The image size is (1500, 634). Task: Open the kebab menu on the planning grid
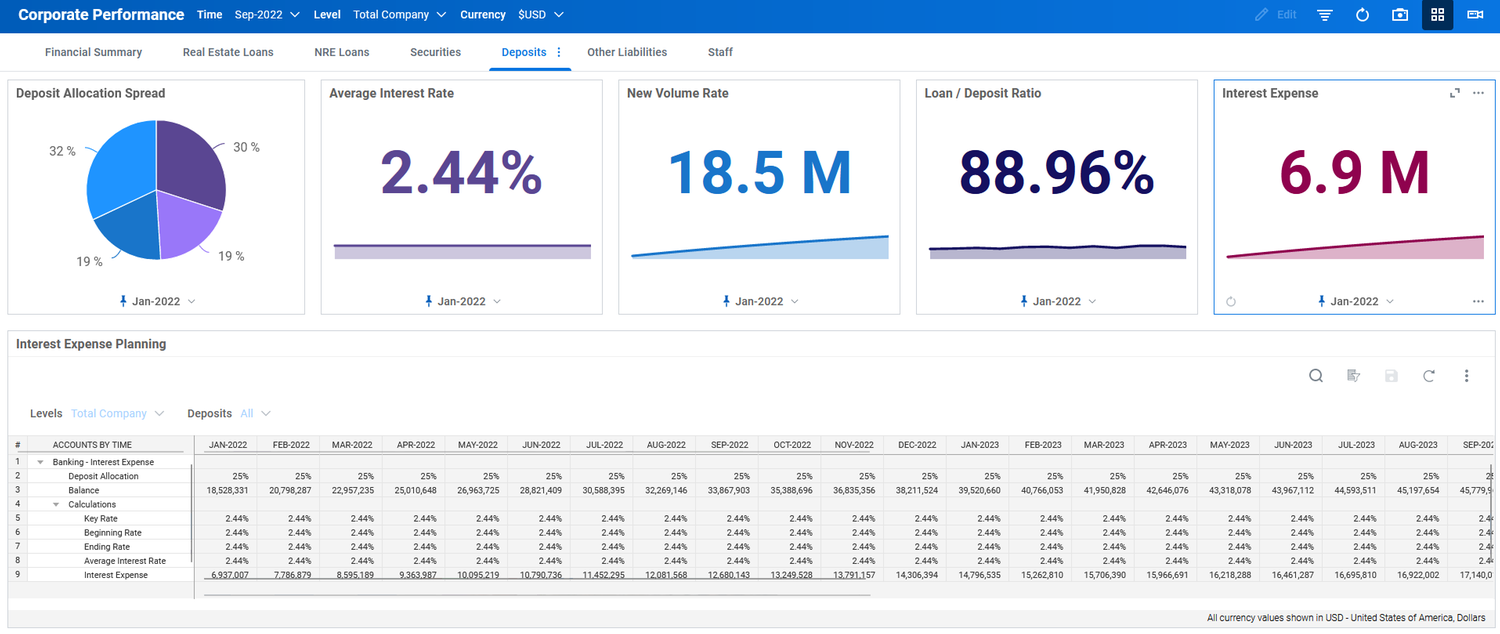1466,376
